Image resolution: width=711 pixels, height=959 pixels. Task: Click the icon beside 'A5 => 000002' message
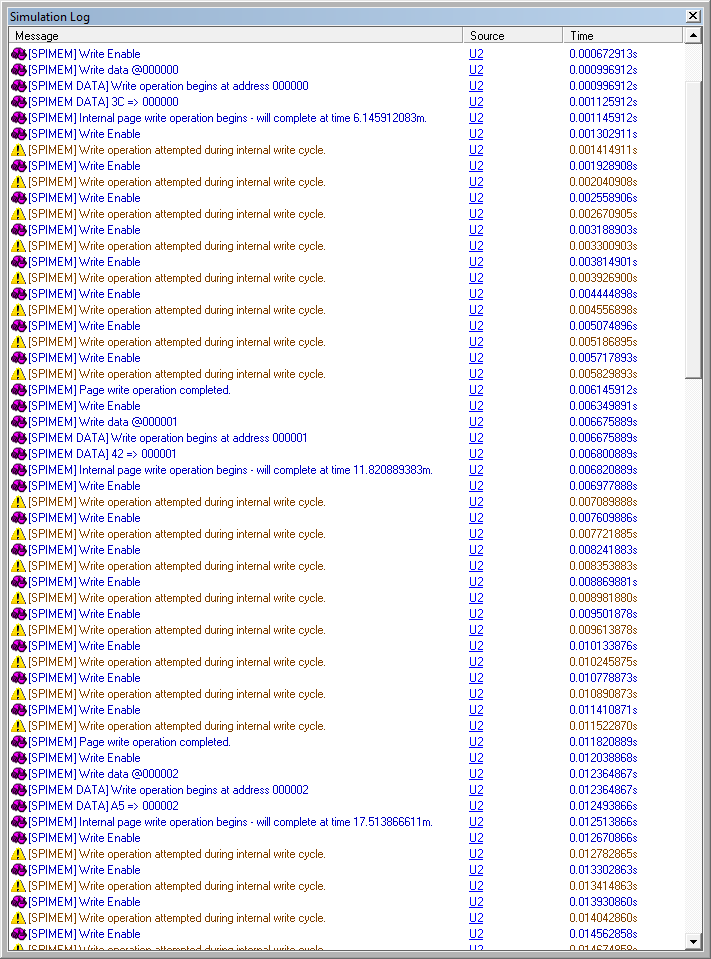pos(18,805)
